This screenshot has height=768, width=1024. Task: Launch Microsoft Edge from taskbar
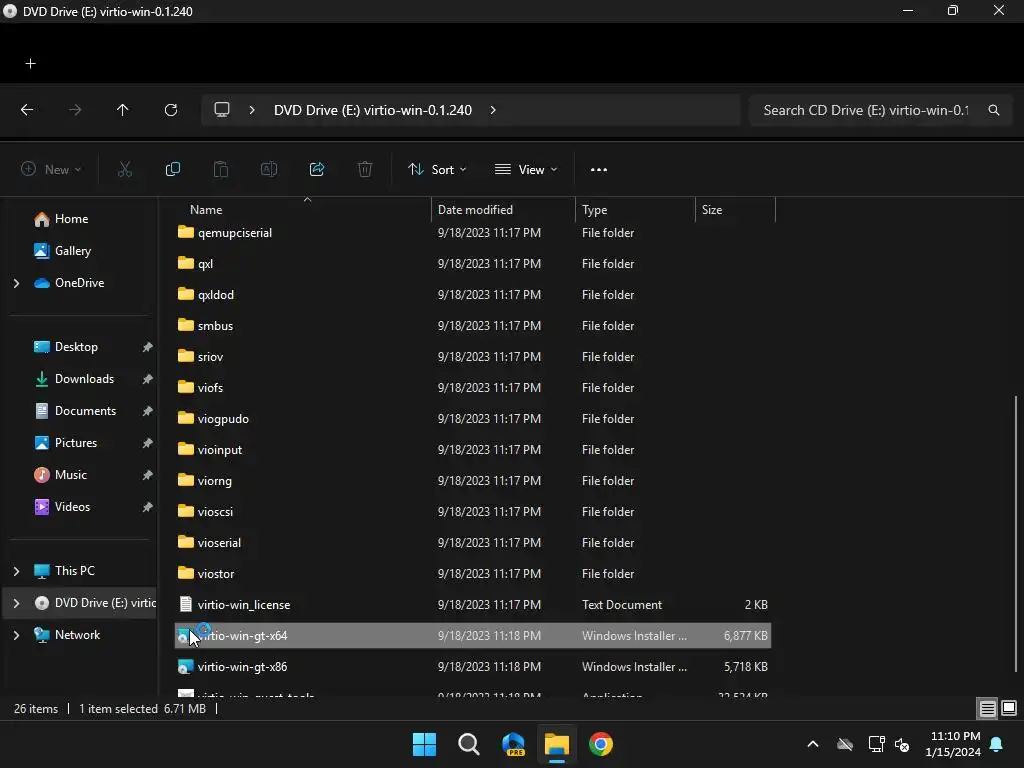[513, 744]
